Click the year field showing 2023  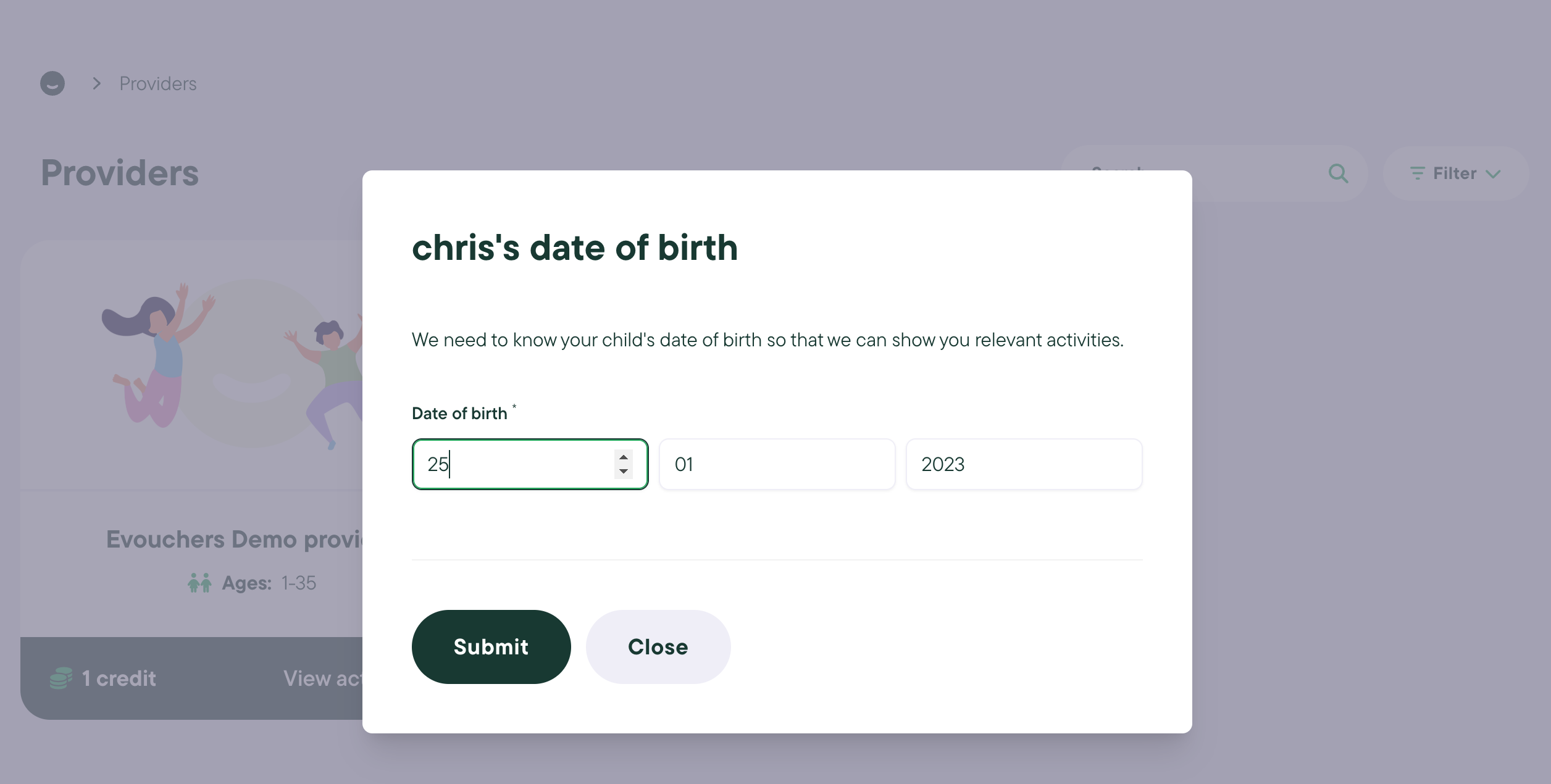[1024, 464]
